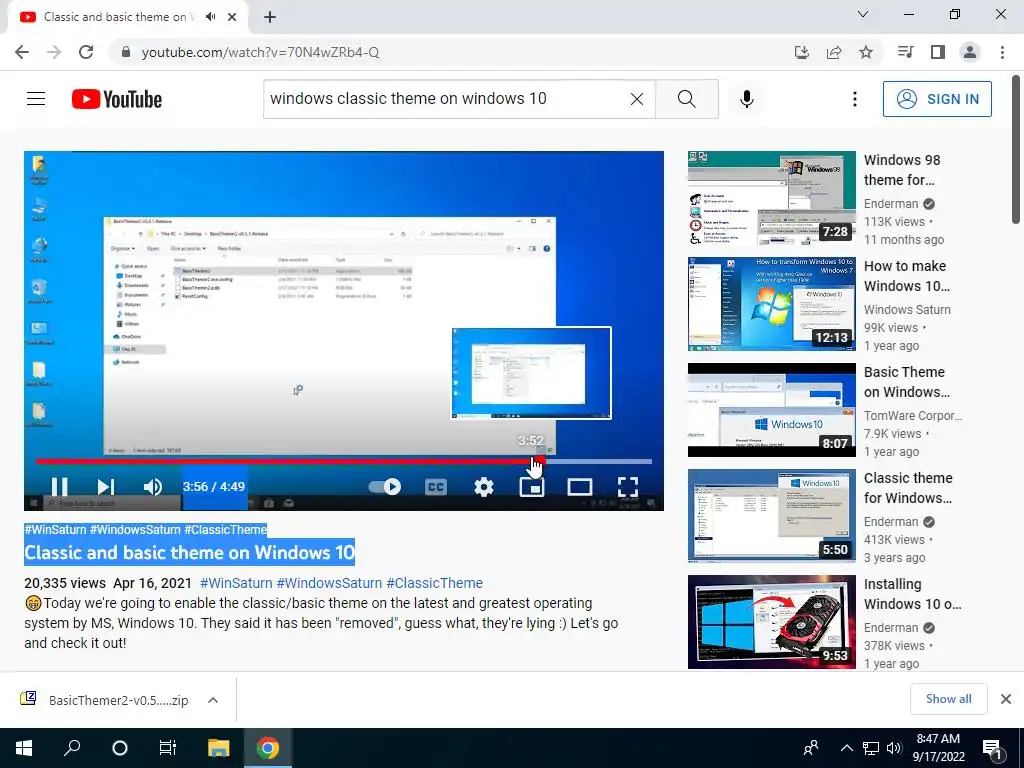Skip to the next video
Screen dimensions: 1024x768
click(106, 487)
